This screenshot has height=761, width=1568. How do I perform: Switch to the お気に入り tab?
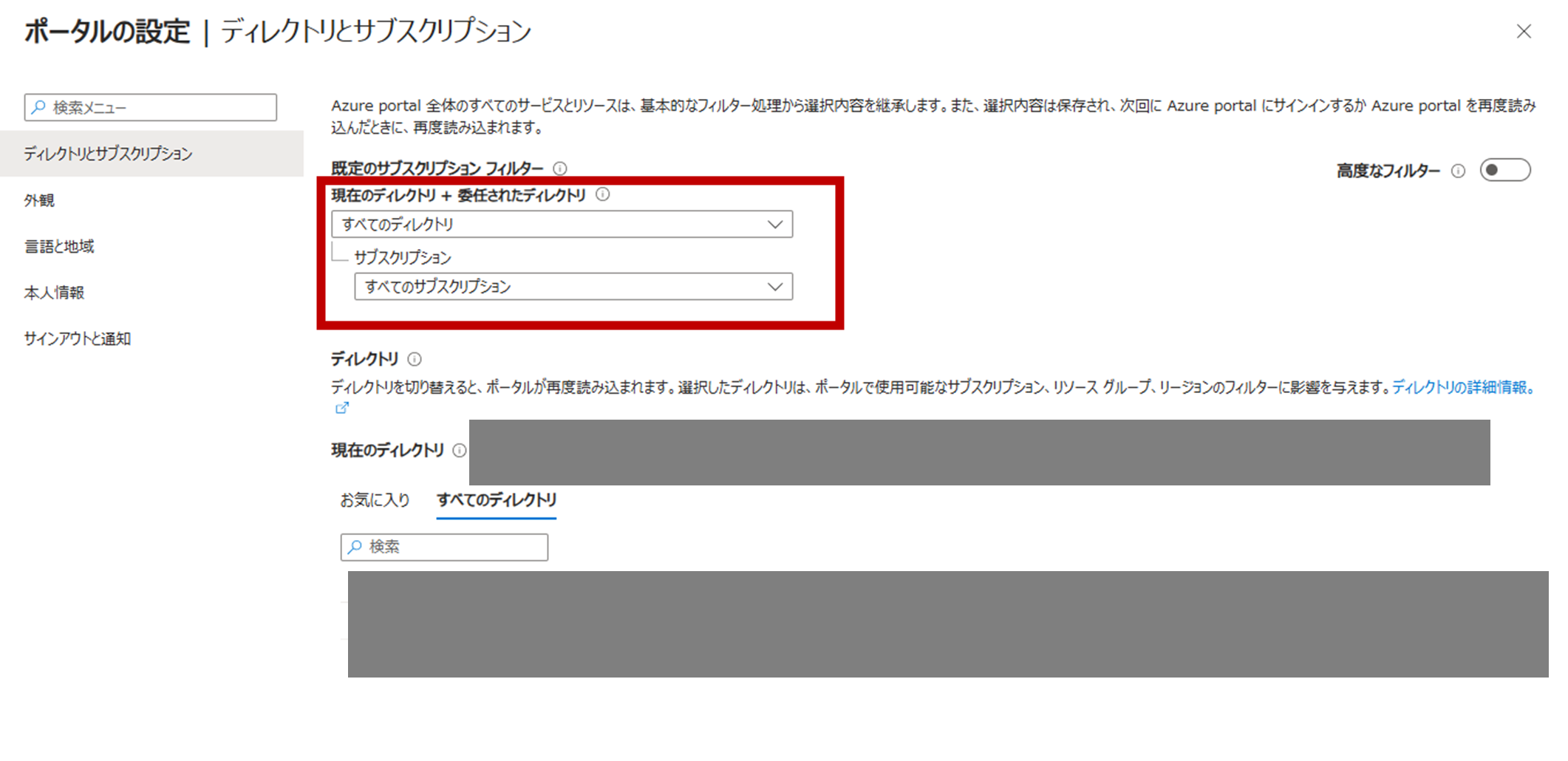pyautogui.click(x=375, y=500)
